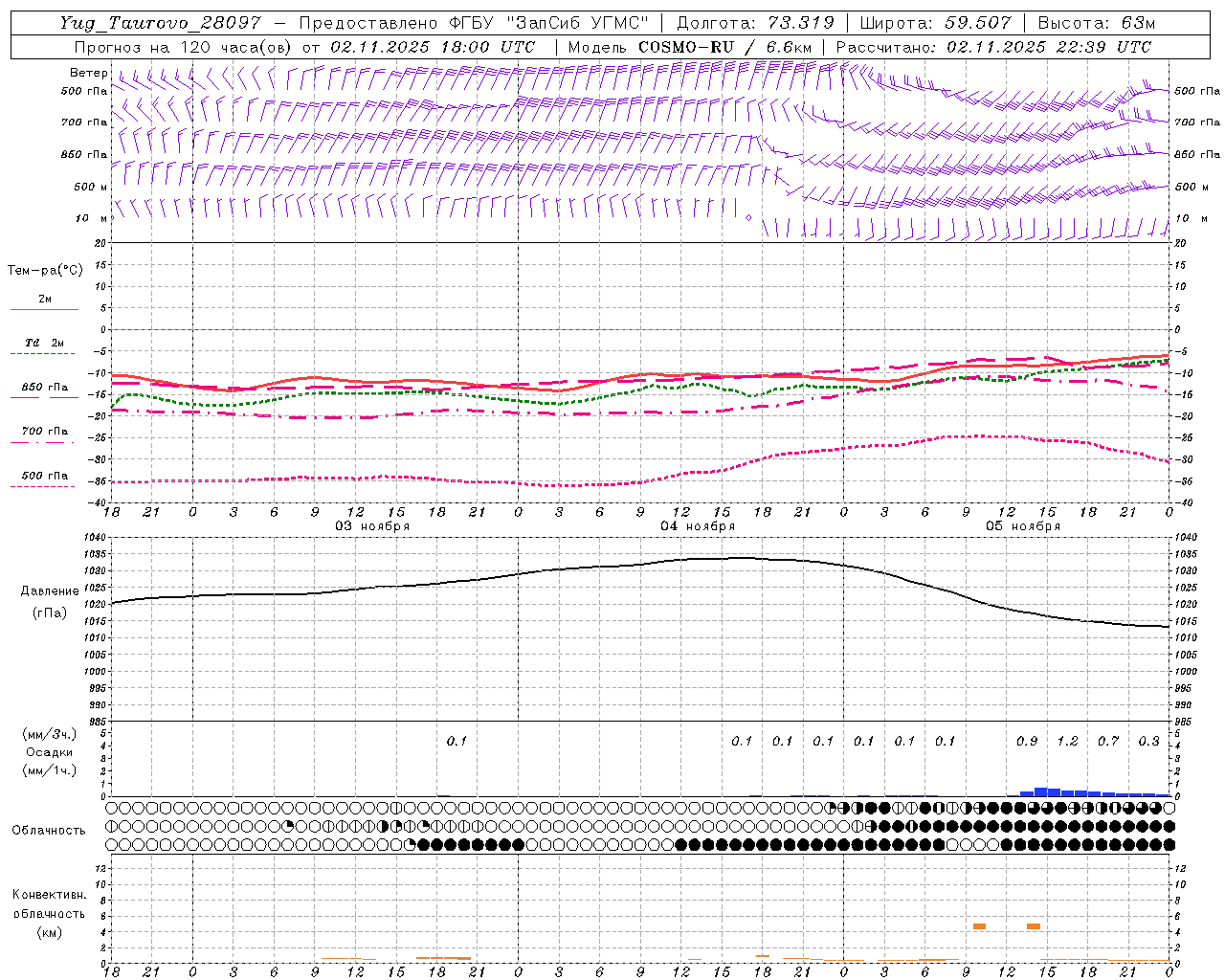This screenshot has height=980, width=1225.
Task: Click the precipitation value '1.2'
Action: click(x=1067, y=741)
